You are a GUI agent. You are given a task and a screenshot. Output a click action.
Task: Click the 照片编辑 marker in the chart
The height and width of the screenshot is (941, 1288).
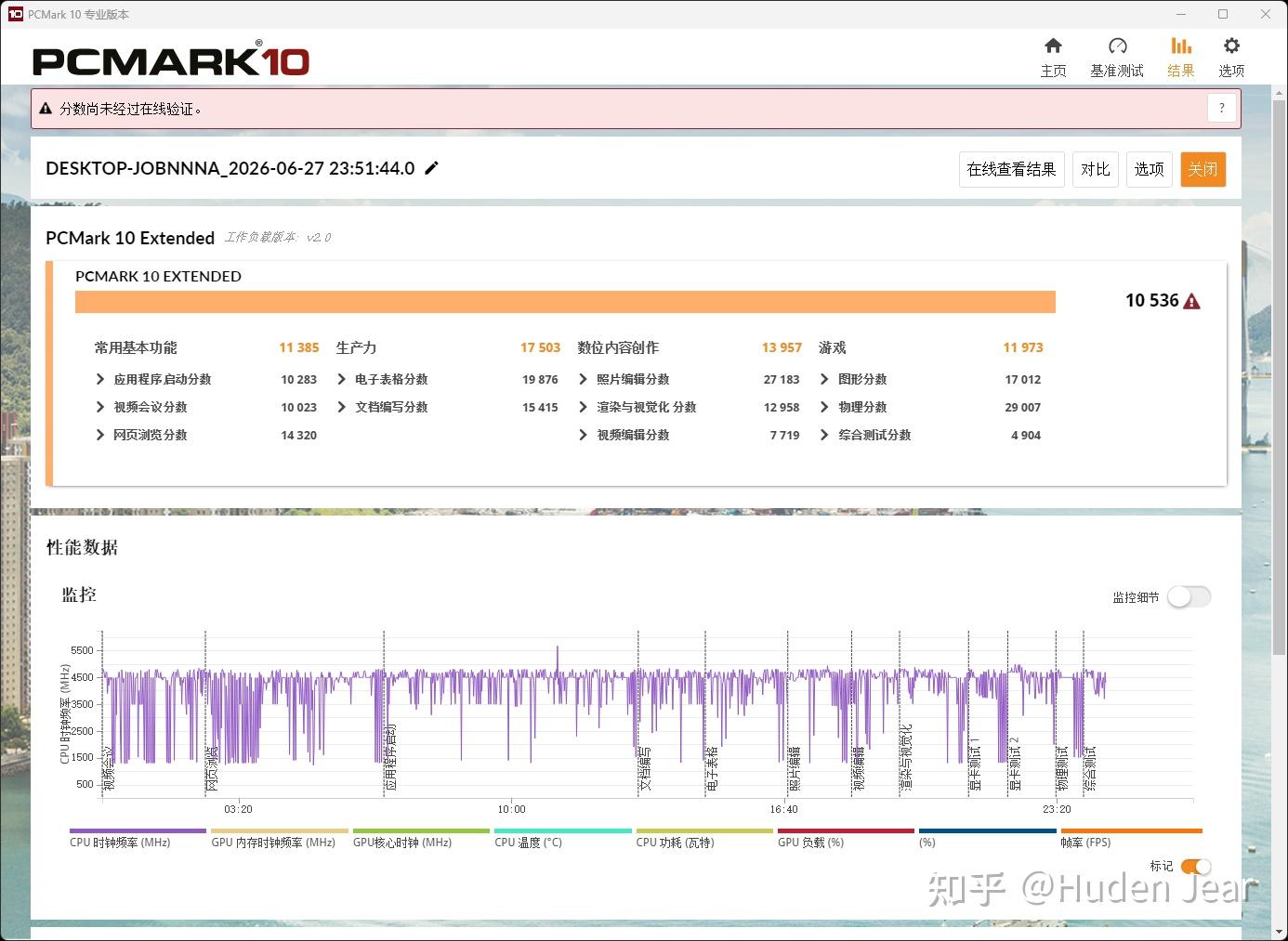tap(795, 768)
